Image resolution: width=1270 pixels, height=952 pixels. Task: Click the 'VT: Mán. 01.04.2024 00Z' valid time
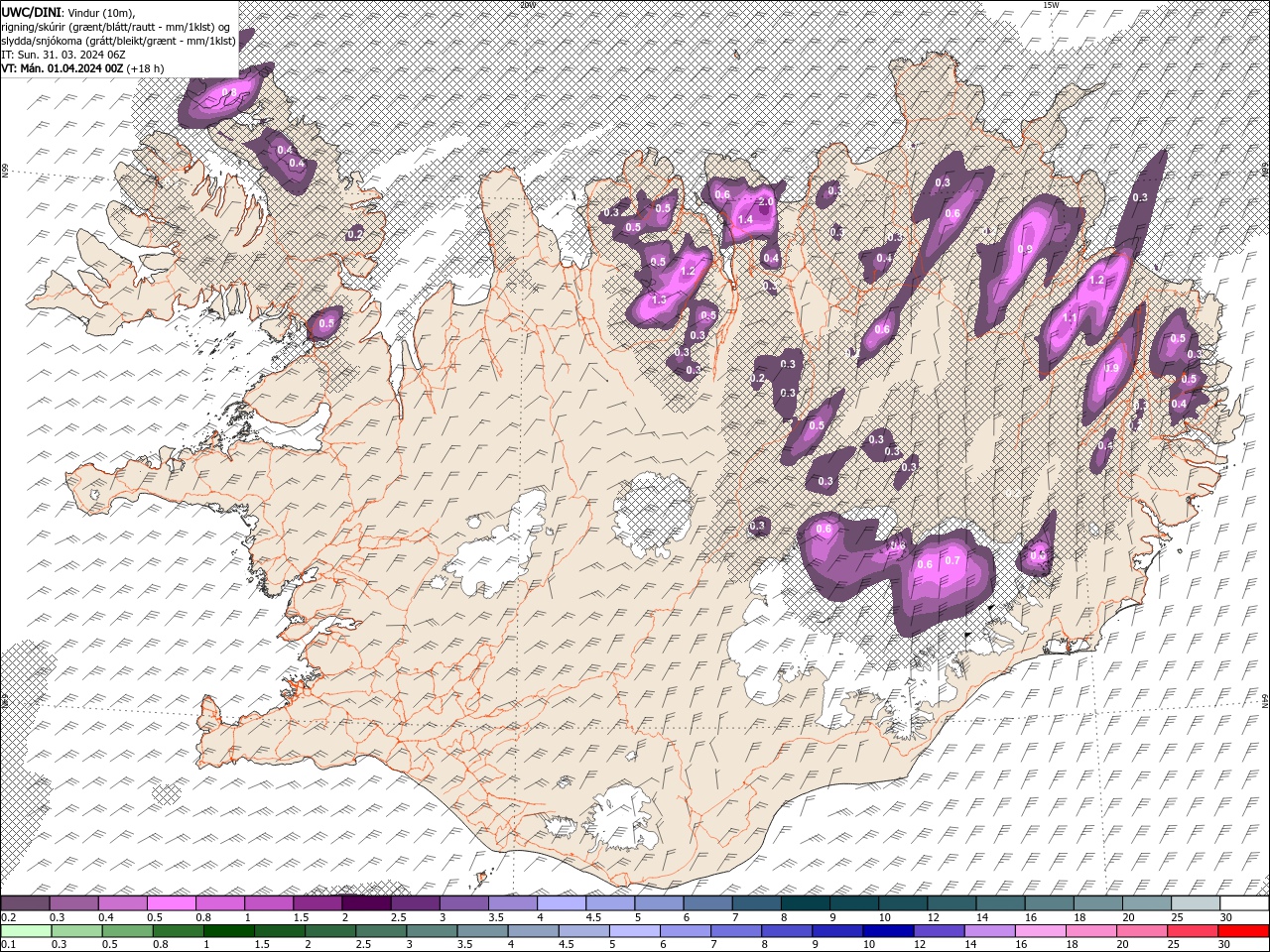pos(63,68)
